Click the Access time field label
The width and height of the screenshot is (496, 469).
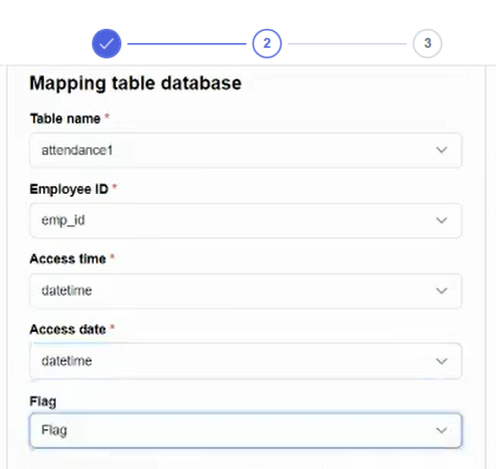pos(68,259)
